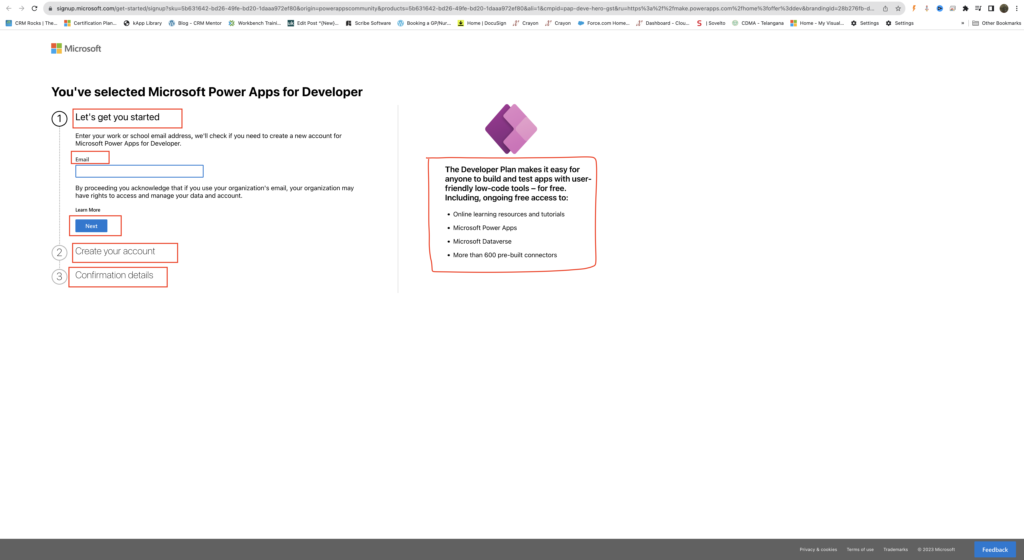This screenshot has height=560, width=1024.
Task: Open Booking a GP/Nurse bookmark
Action: (x=424, y=23)
